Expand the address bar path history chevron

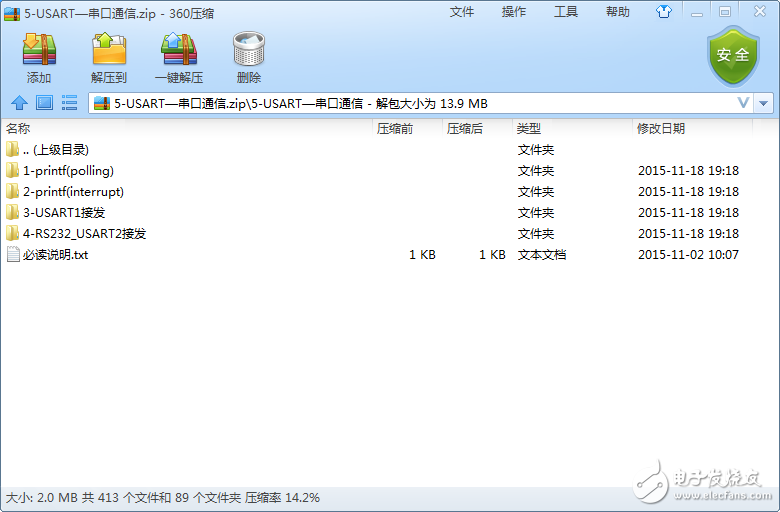click(x=743, y=103)
